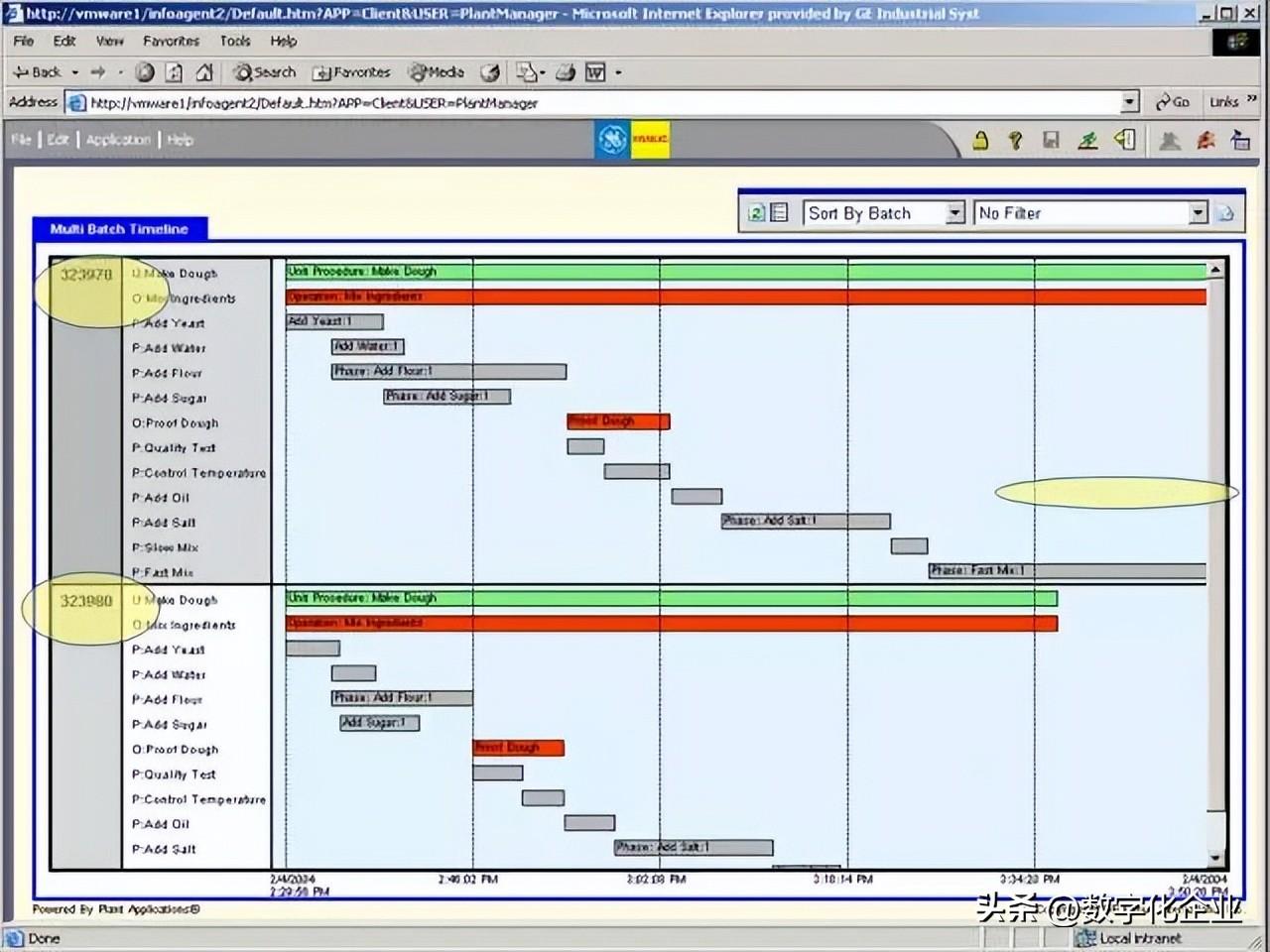The height and width of the screenshot is (952, 1270).
Task: Click the yellow arrow exit door icon
Action: (x=1125, y=140)
